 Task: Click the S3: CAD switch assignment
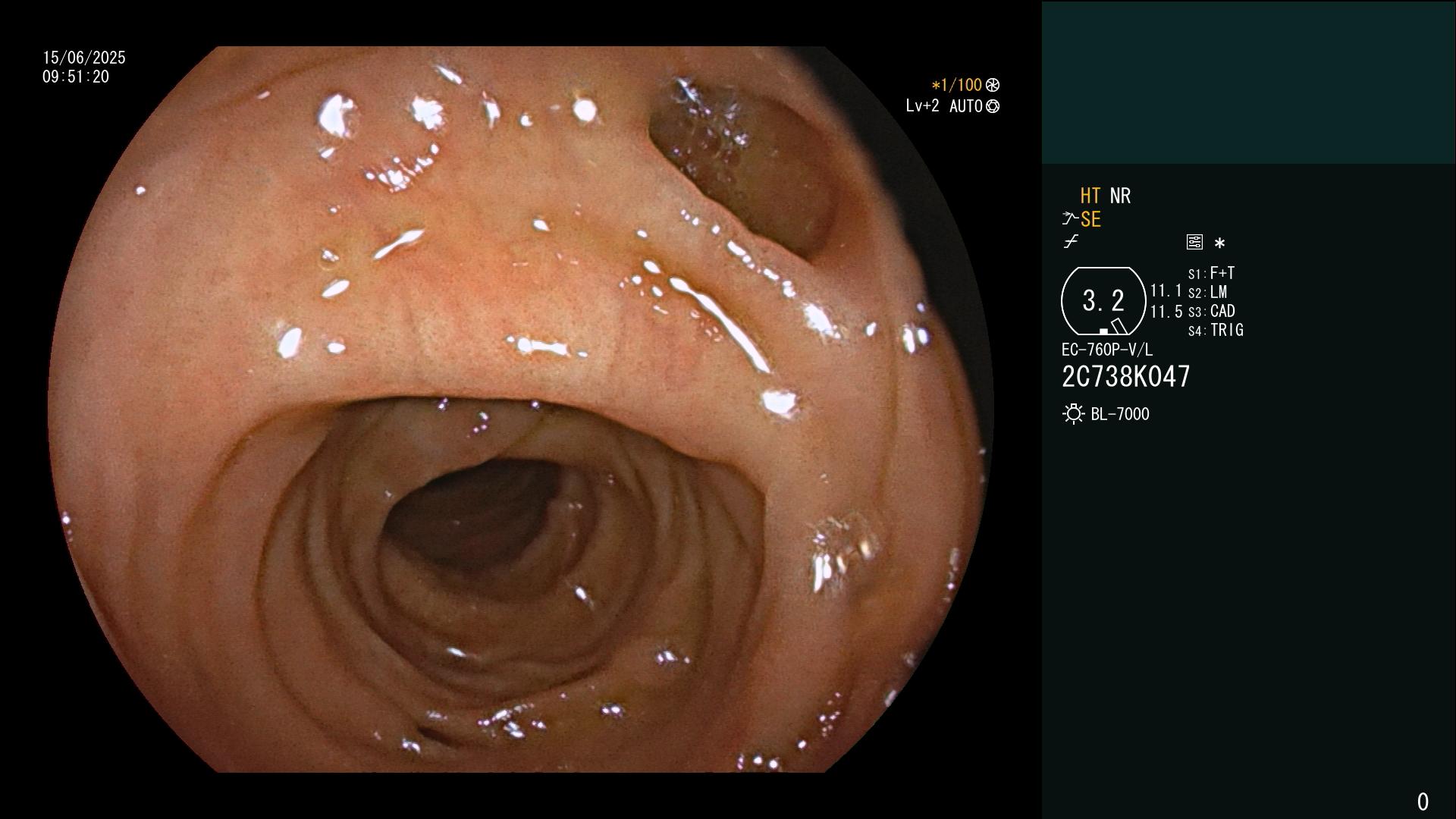(1211, 311)
